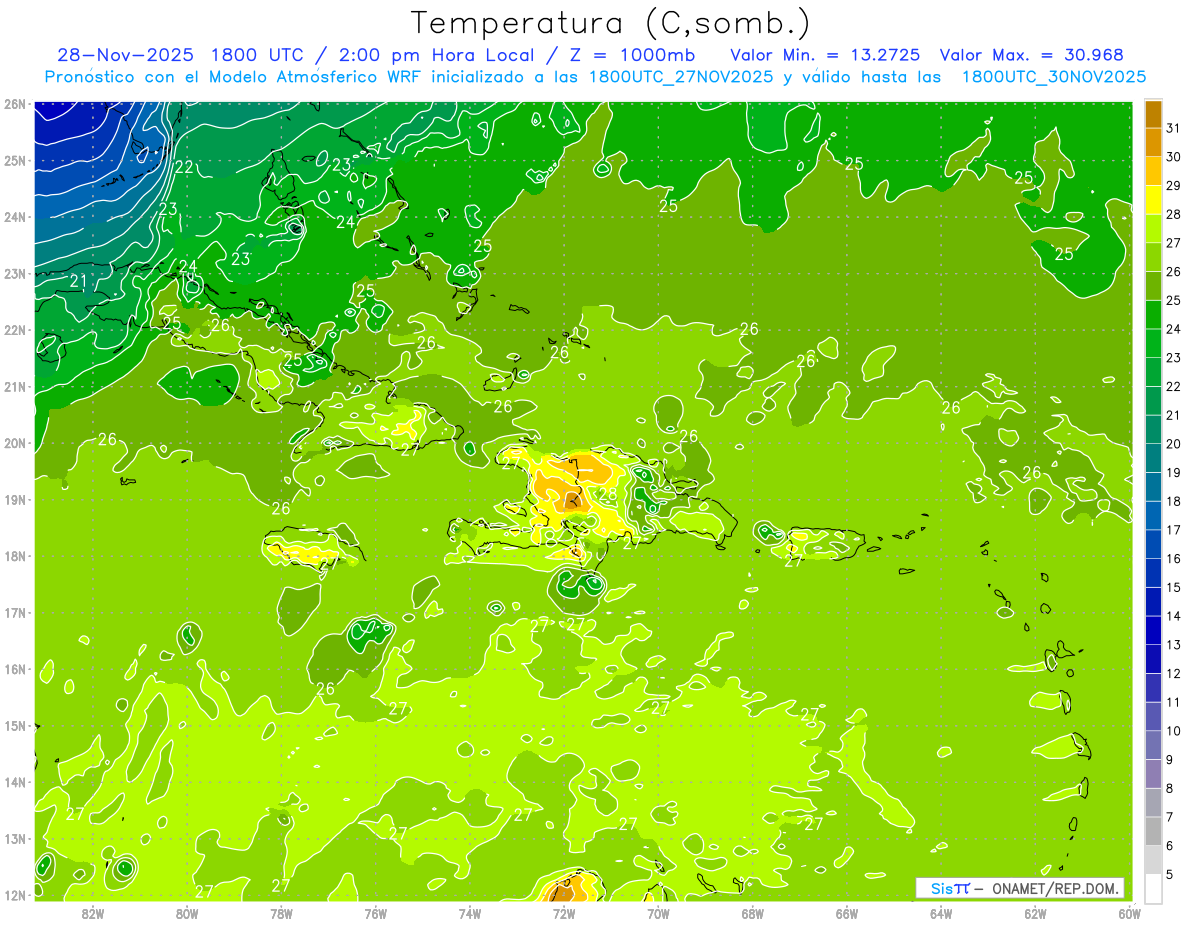Pick the yellow swatch between 28 and 29
Image resolution: width=1200 pixels, height=927 pixels.
point(1153,199)
